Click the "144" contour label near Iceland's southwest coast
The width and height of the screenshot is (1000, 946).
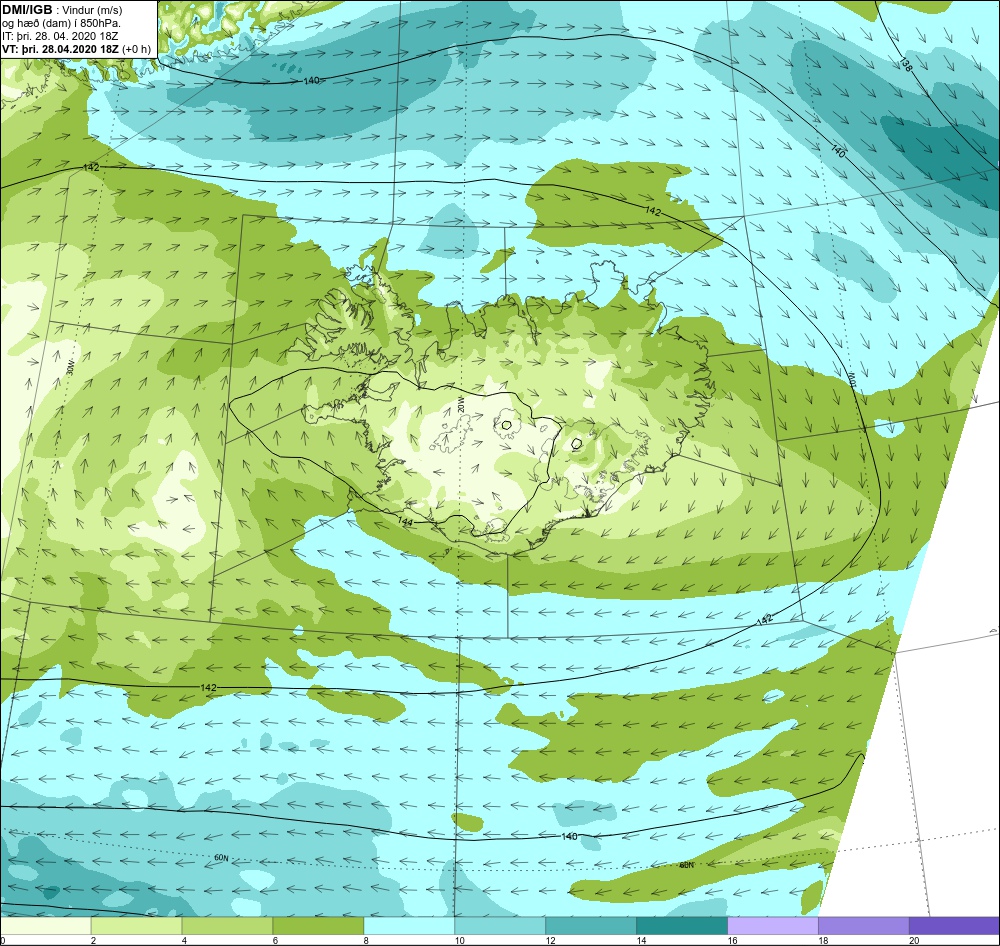click(x=405, y=521)
